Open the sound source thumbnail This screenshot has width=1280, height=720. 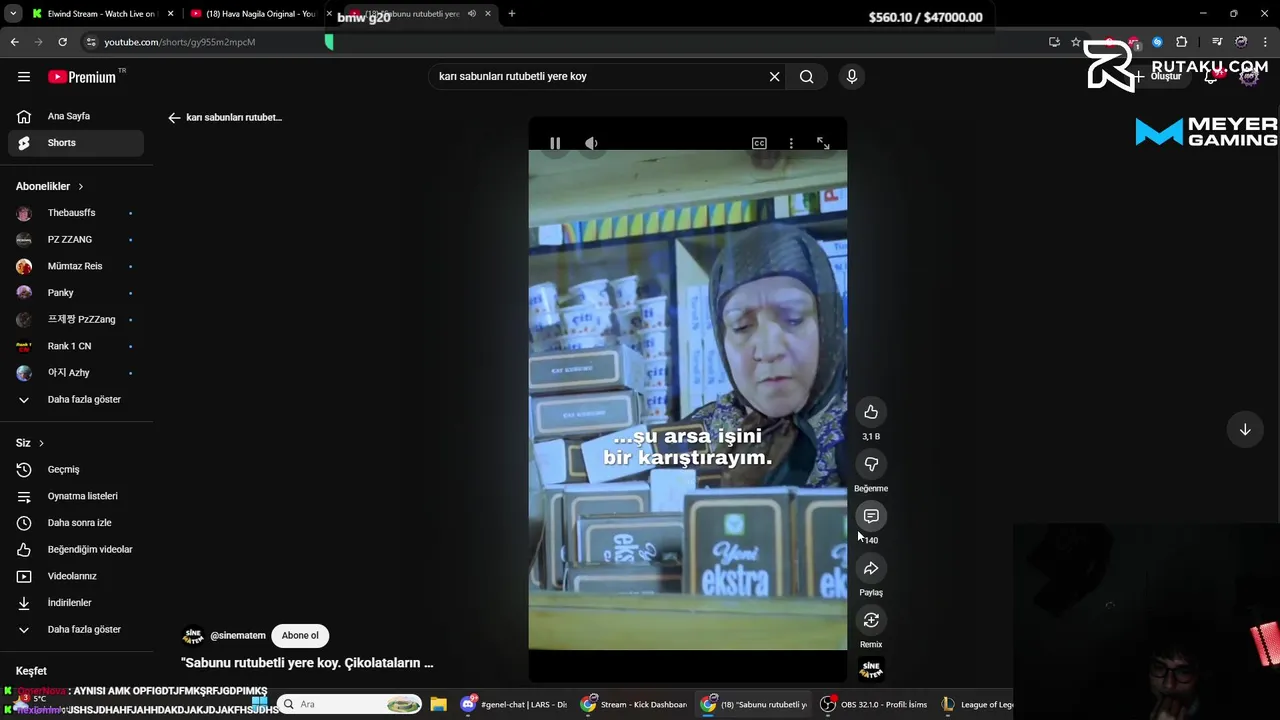pos(871,669)
